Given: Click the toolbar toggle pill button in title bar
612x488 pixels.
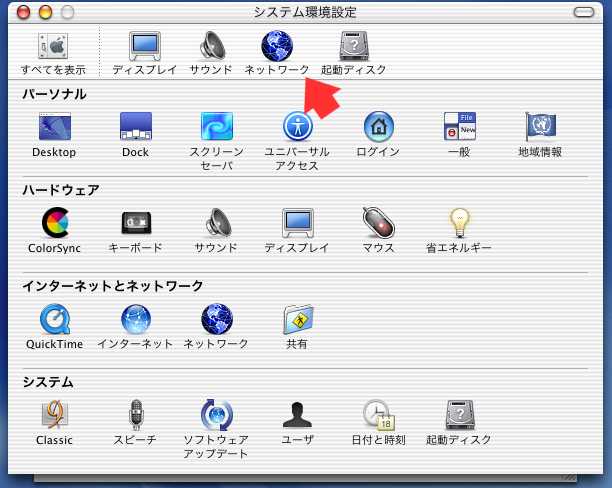Looking at the screenshot, I should pos(584,12).
